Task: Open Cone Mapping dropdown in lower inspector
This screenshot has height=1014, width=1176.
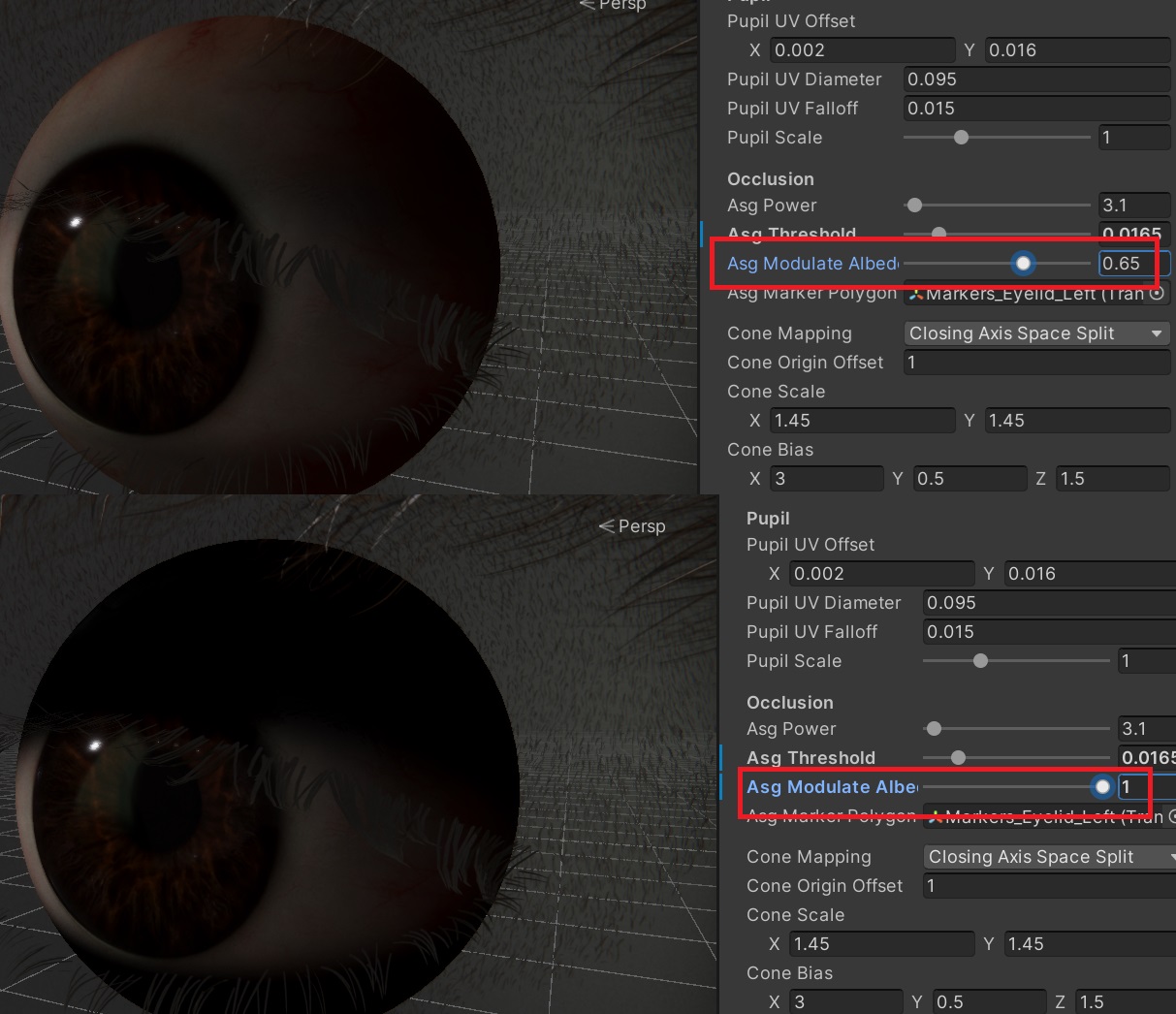Action: click(1049, 857)
